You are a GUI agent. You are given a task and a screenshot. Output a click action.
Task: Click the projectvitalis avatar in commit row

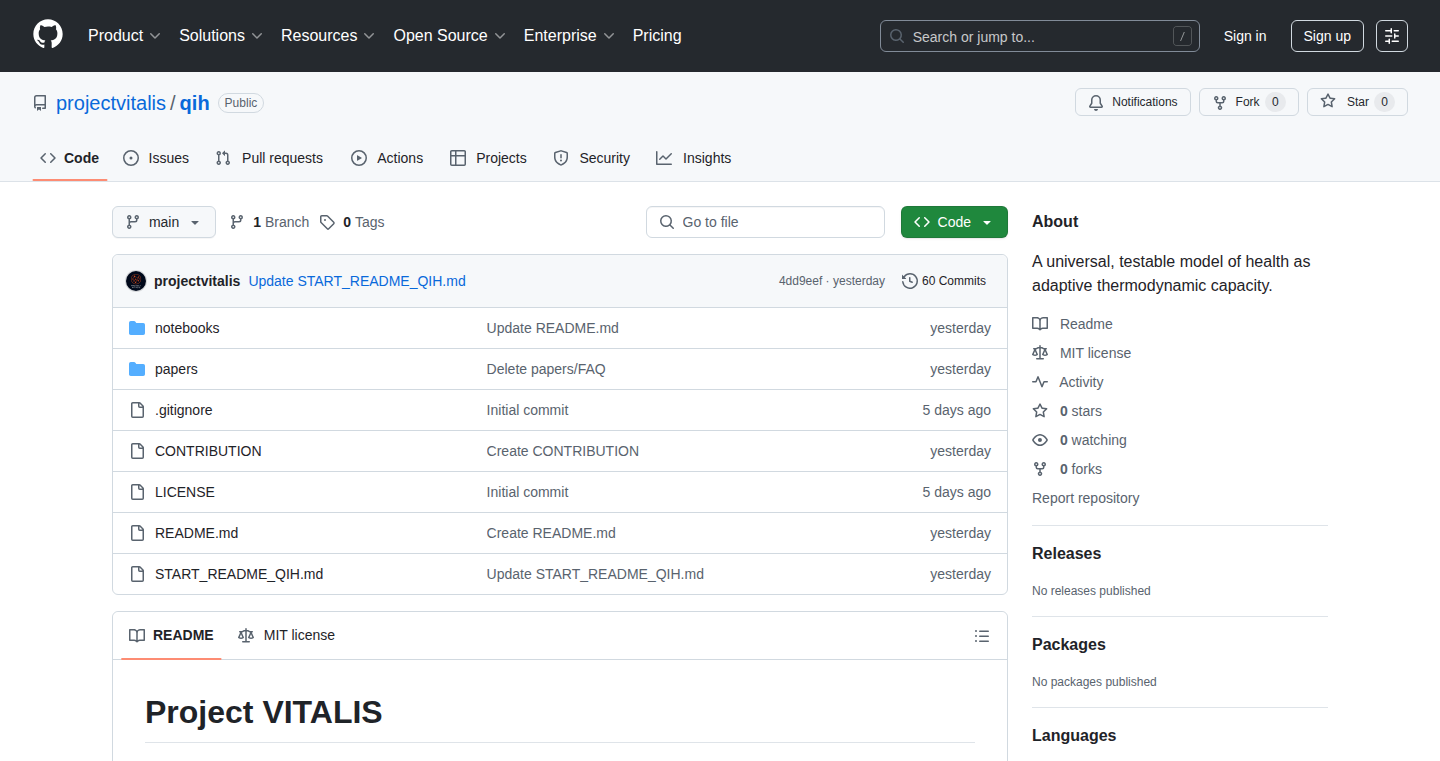tap(136, 281)
